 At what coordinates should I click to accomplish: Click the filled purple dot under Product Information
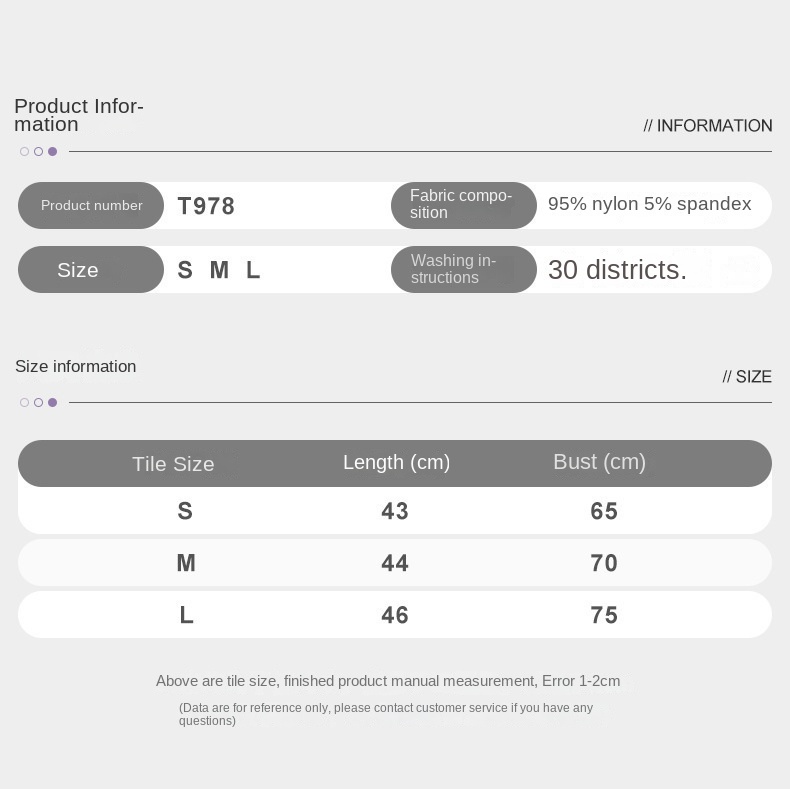tap(52, 151)
